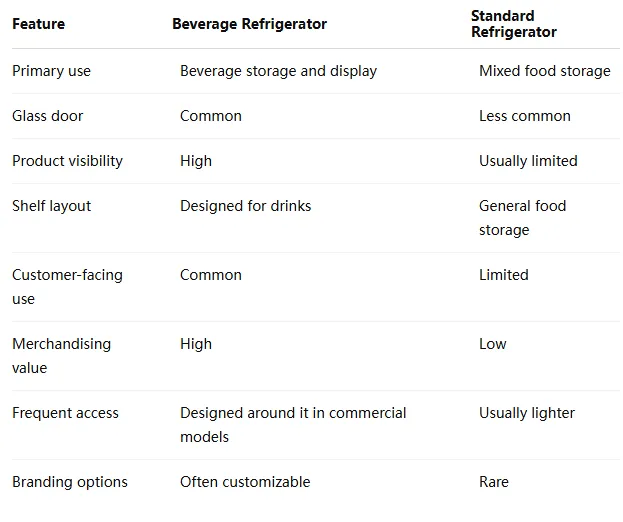Click the Less common cell
The width and height of the screenshot is (623, 522).
pyautogui.click(x=525, y=116)
